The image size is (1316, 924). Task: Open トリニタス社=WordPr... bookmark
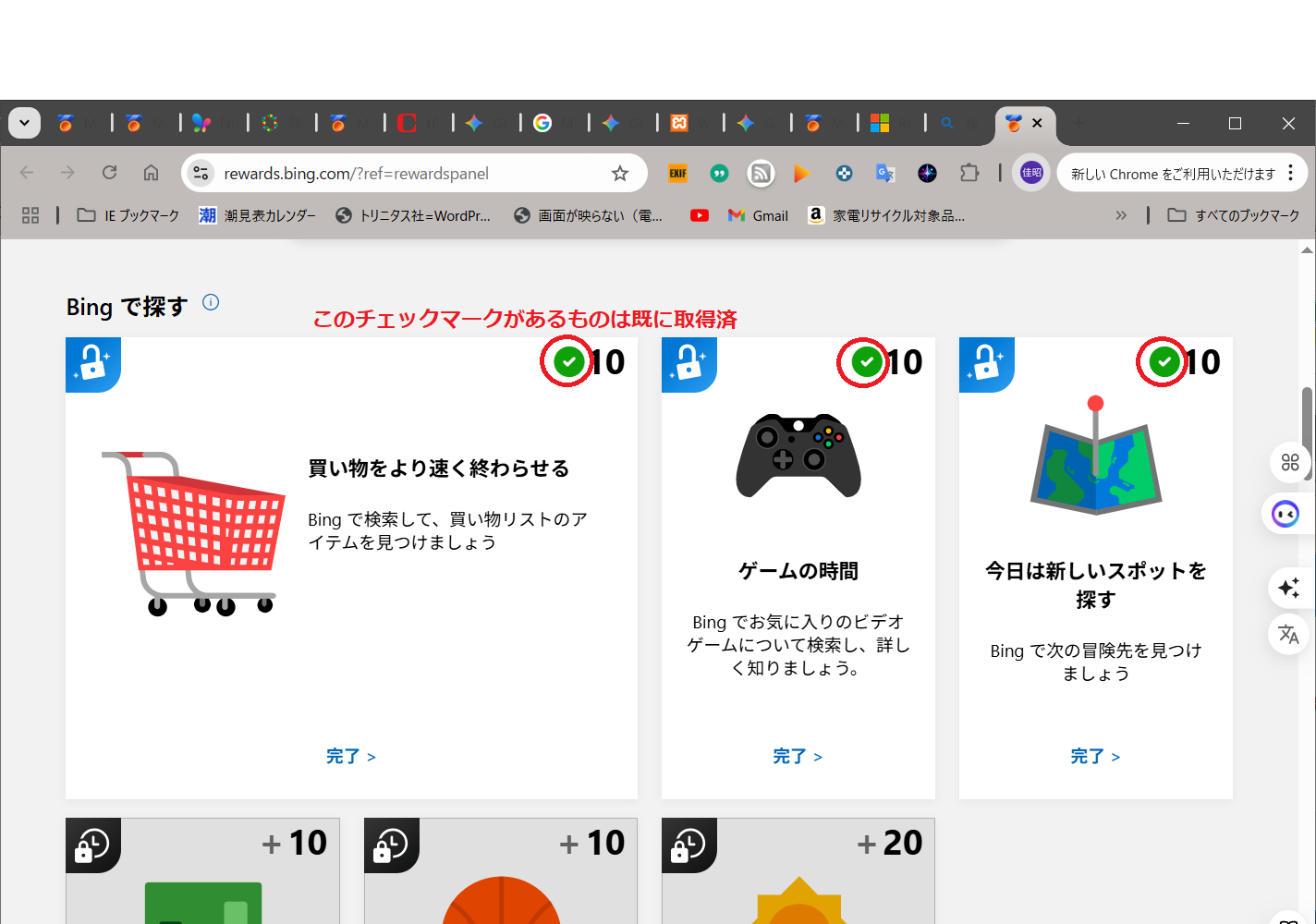(x=413, y=215)
